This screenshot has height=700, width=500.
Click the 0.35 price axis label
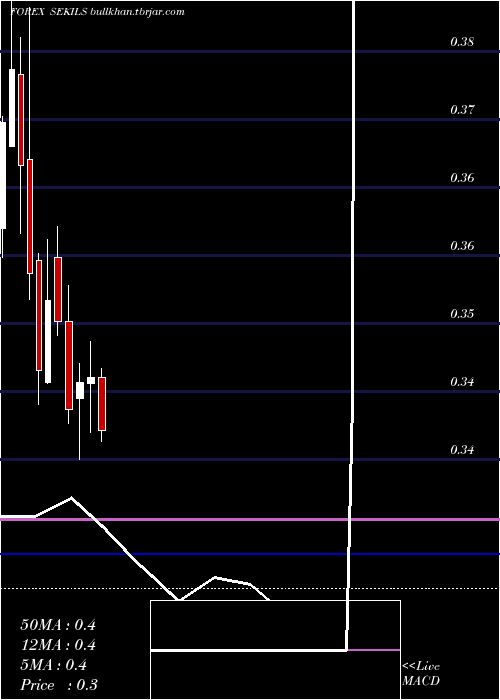pyautogui.click(x=462, y=313)
